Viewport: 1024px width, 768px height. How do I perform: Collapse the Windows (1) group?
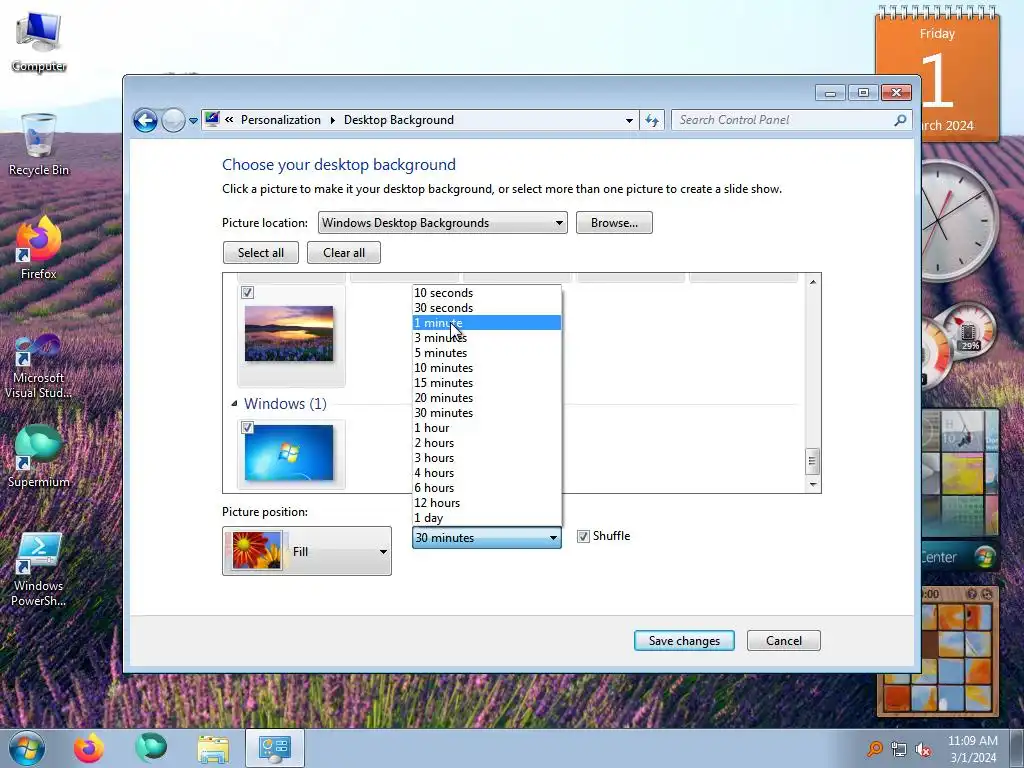[x=234, y=404]
